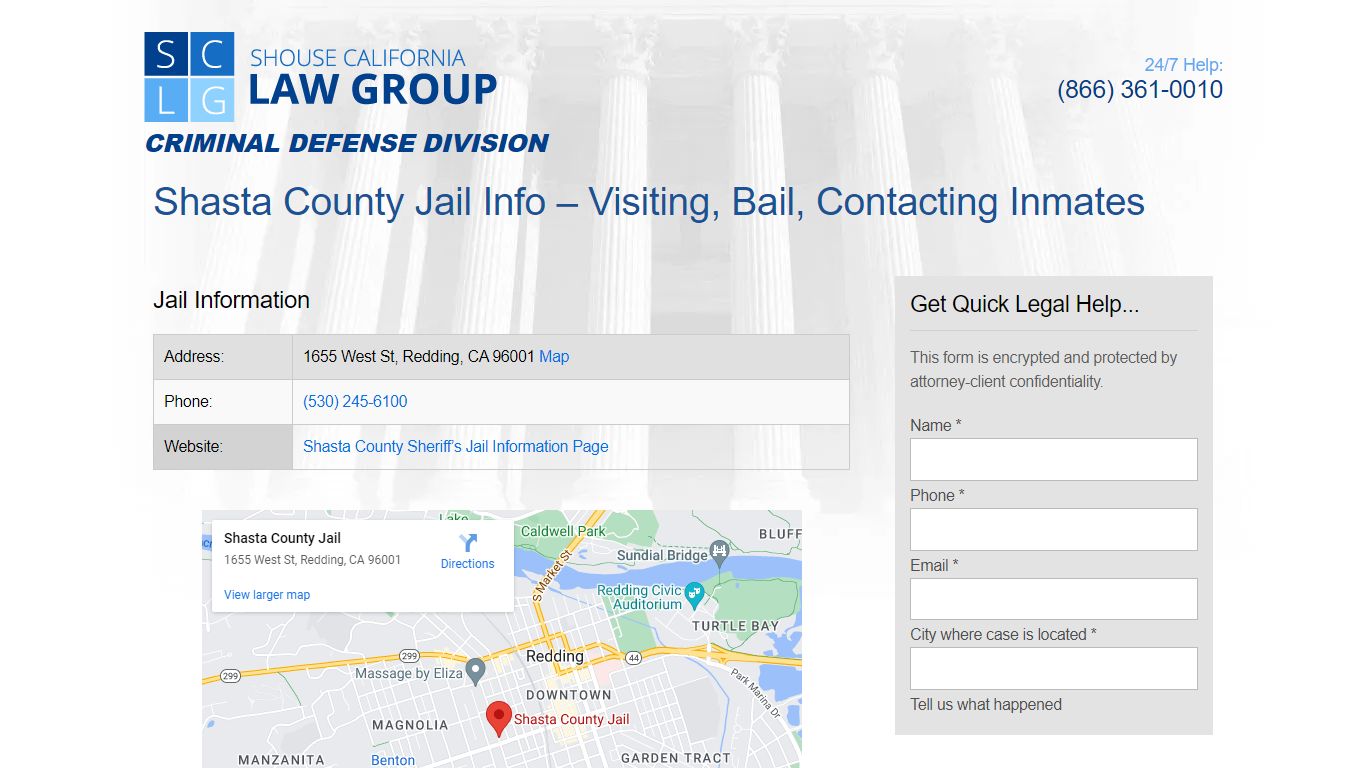Click the Redding Civic Auditorium marker icon

695,597
